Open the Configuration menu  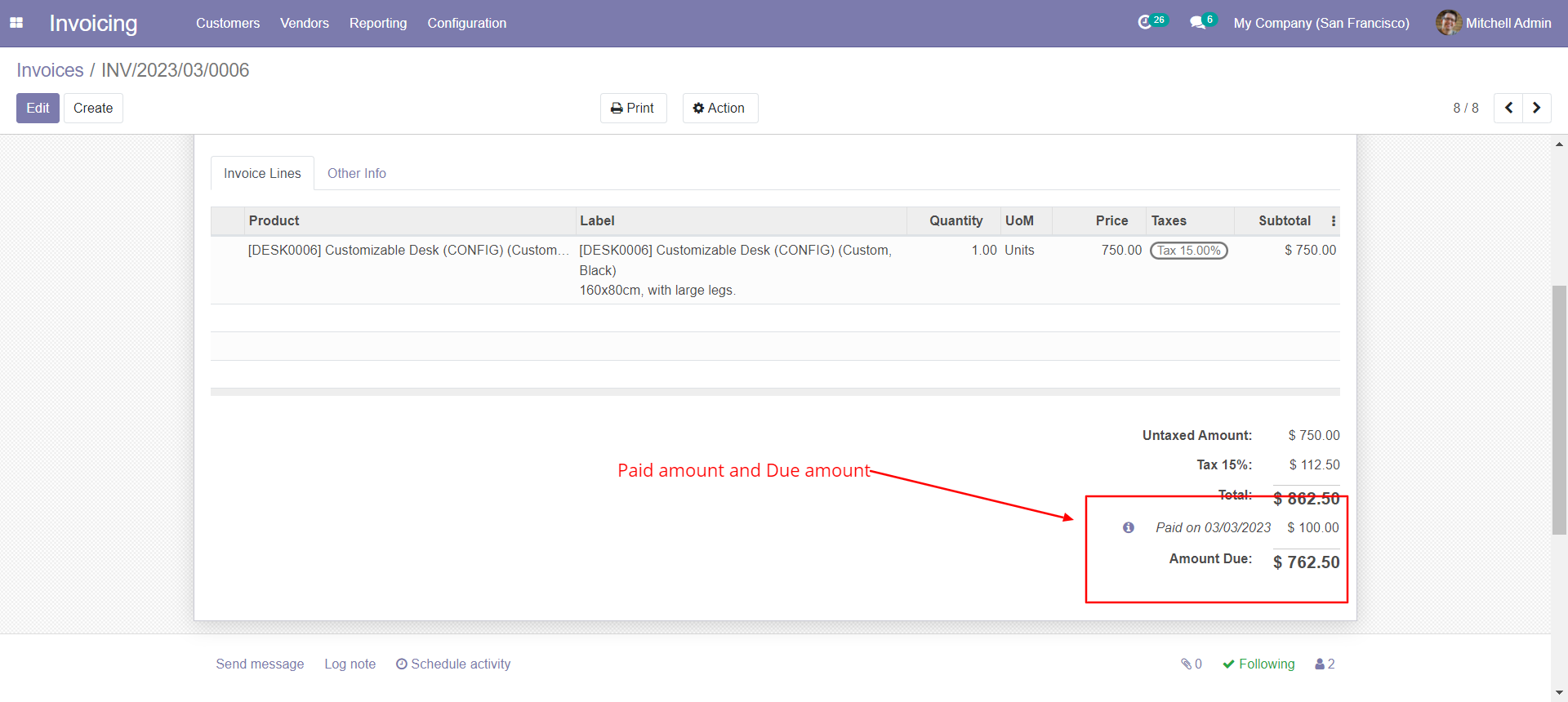point(466,23)
